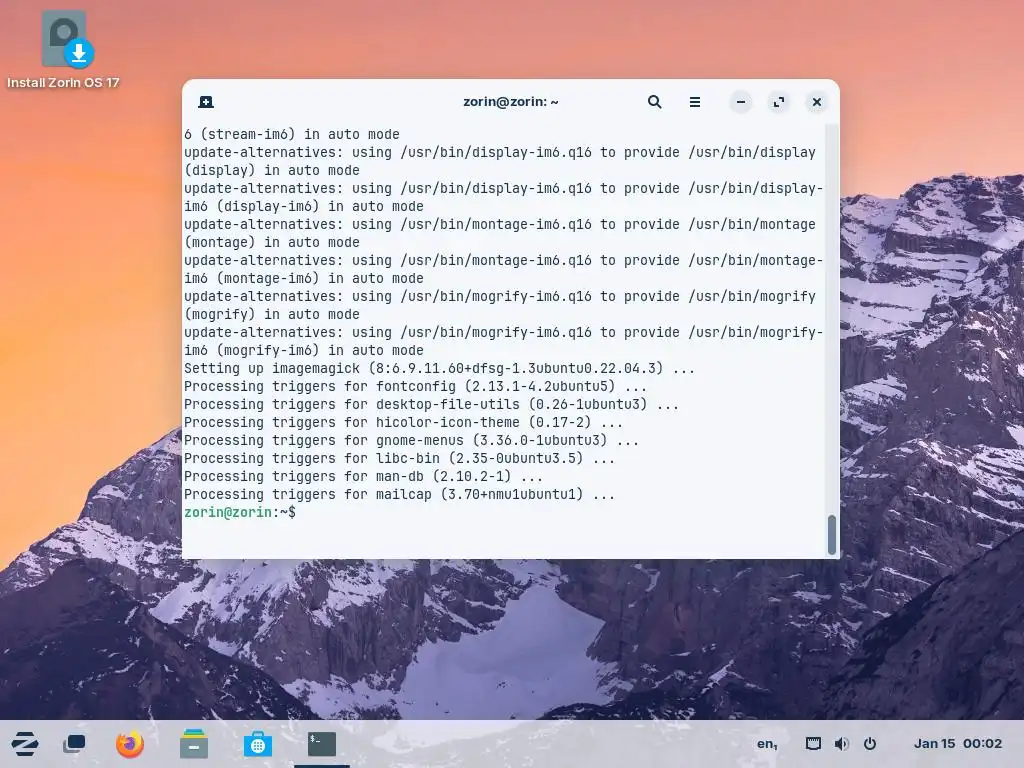Select the Terminal icon in the taskbar
Image resolution: width=1024 pixels, height=768 pixels.
[x=322, y=744]
